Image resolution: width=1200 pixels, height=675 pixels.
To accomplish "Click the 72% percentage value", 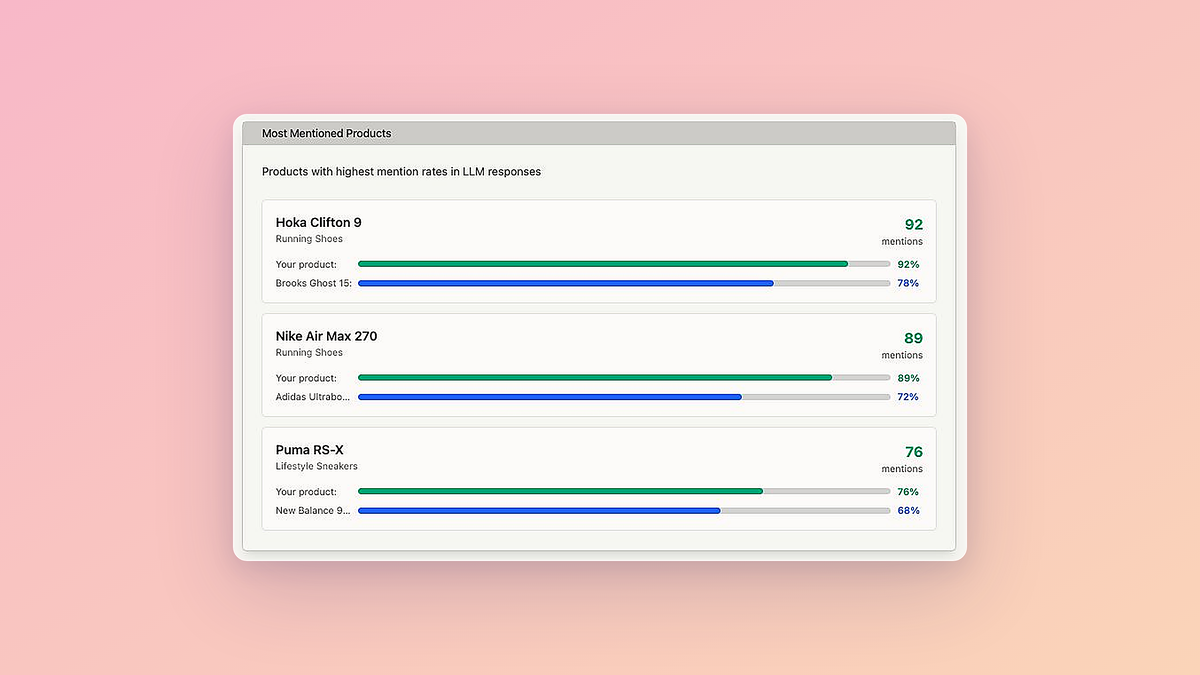I will point(908,398).
